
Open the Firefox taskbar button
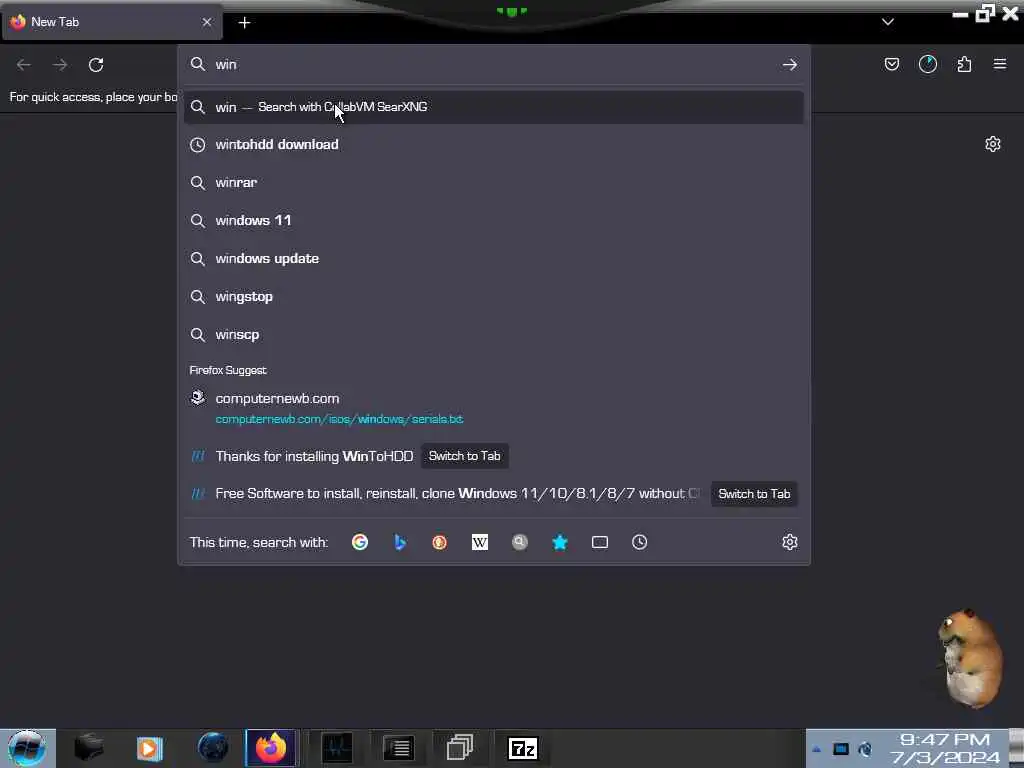(270, 748)
